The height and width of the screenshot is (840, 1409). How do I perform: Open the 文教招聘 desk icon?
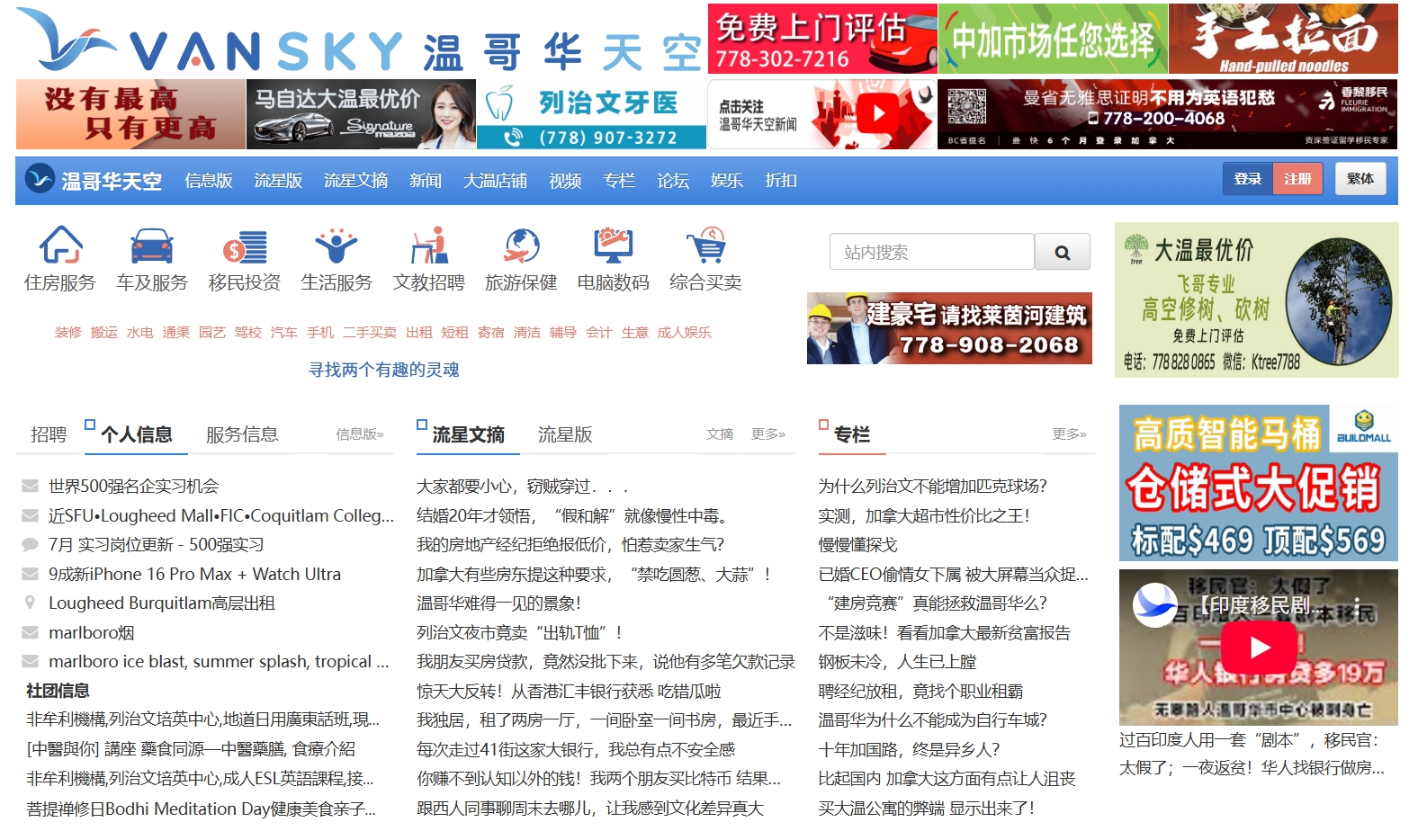point(429,245)
